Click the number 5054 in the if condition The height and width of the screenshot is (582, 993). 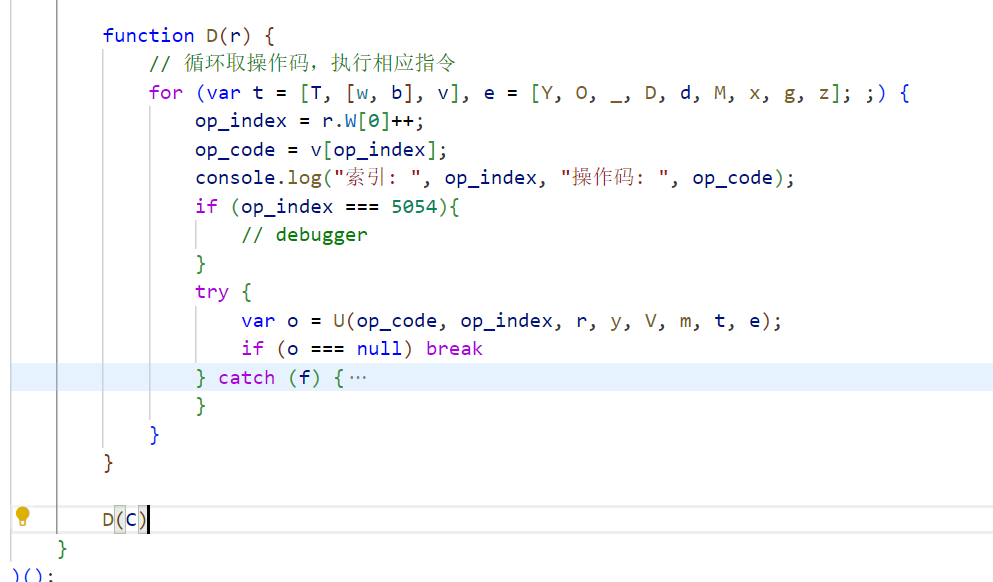(414, 207)
